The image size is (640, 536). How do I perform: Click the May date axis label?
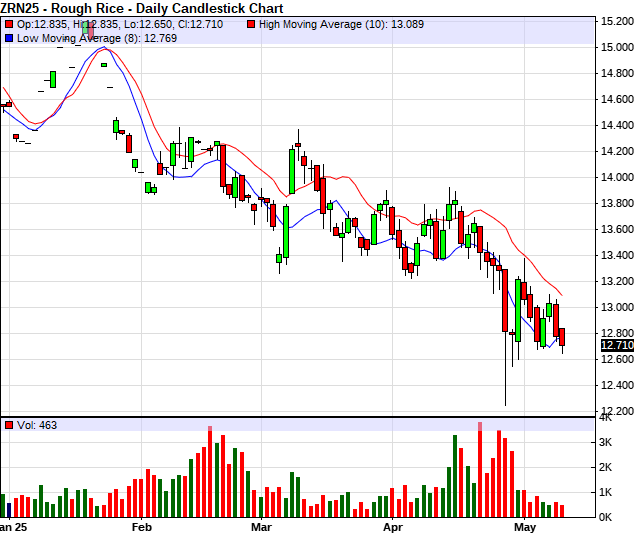pyautogui.click(x=525, y=527)
